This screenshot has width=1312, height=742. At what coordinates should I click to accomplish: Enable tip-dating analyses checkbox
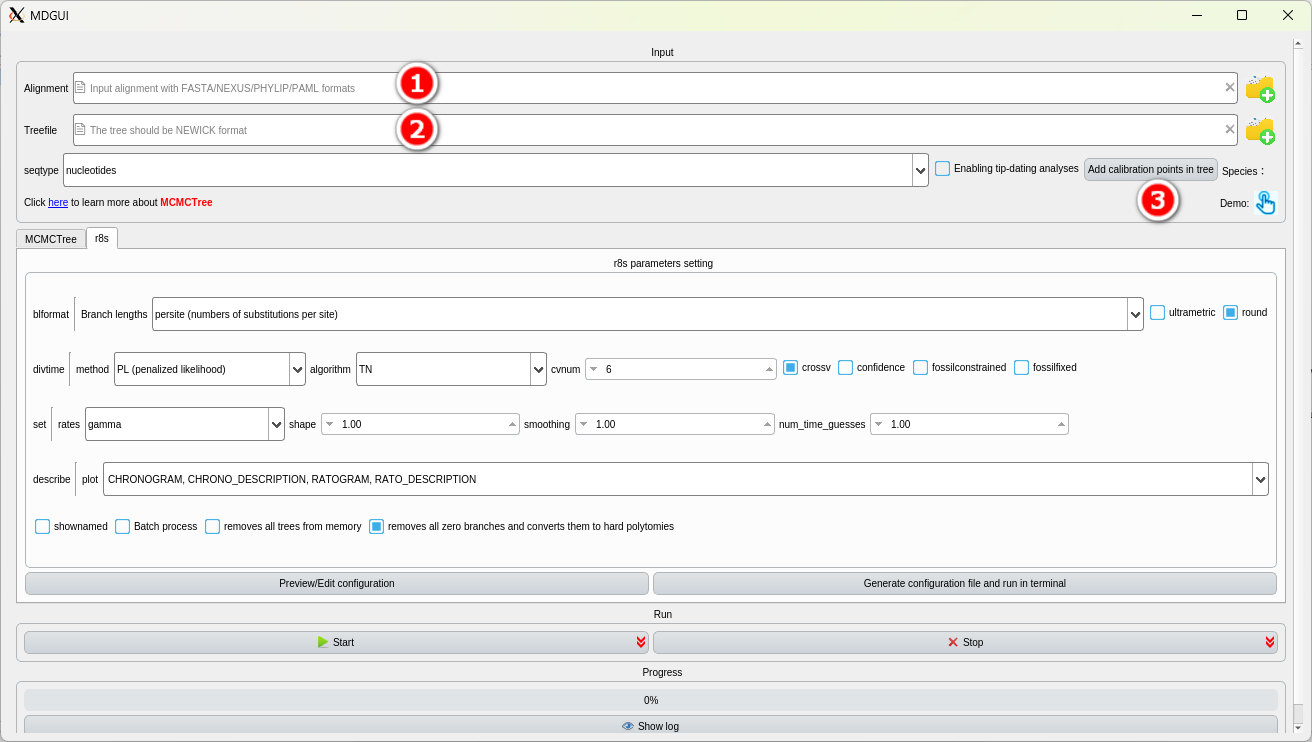942,169
